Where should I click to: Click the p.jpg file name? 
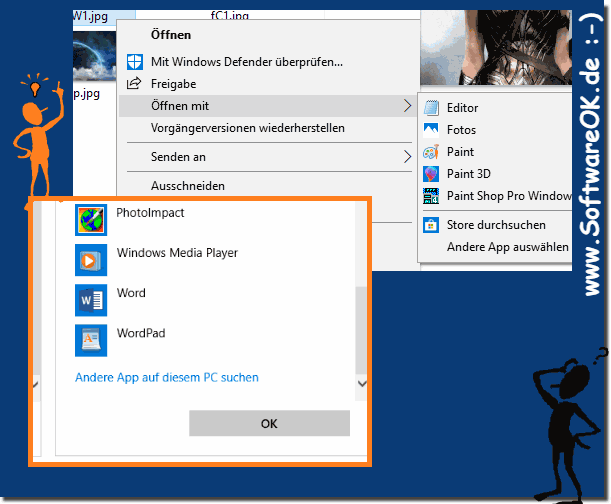click(x=87, y=94)
